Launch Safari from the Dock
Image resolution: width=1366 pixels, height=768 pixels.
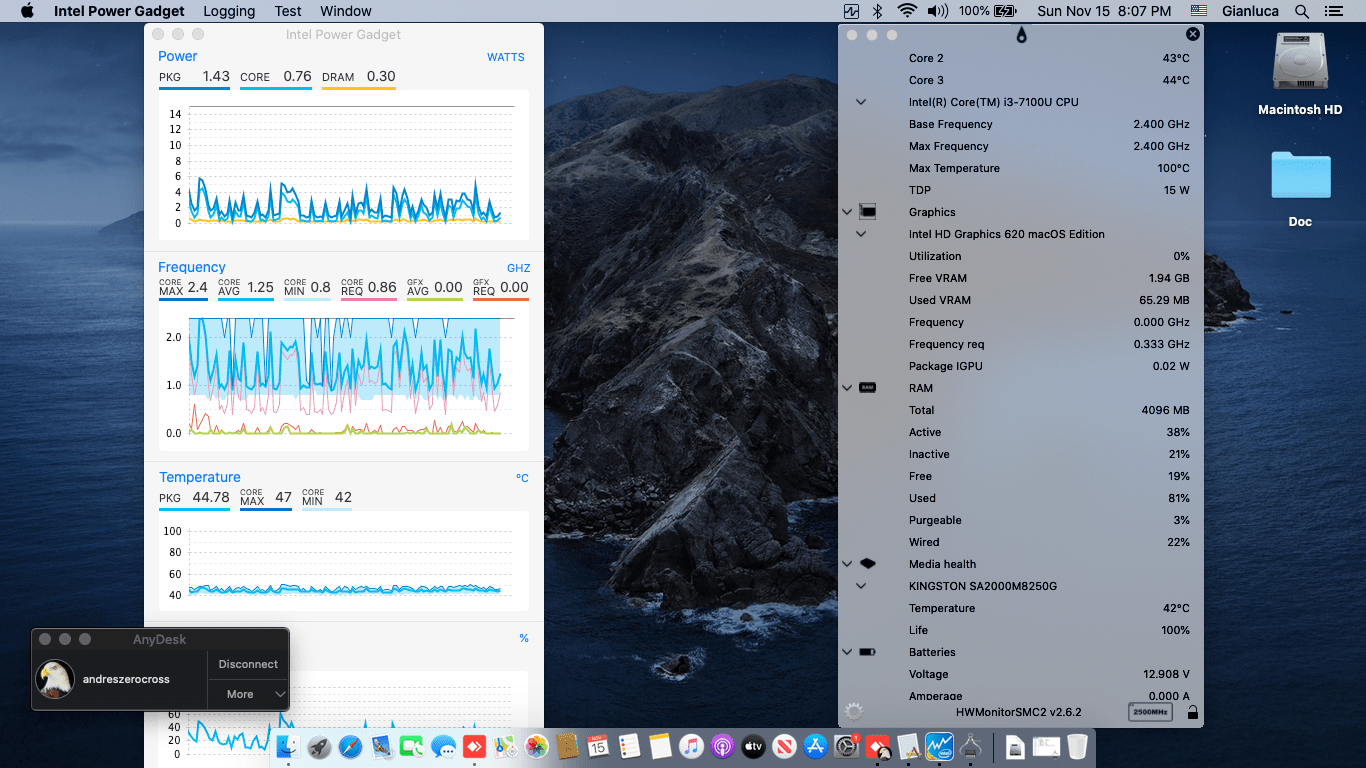pyautogui.click(x=350, y=746)
